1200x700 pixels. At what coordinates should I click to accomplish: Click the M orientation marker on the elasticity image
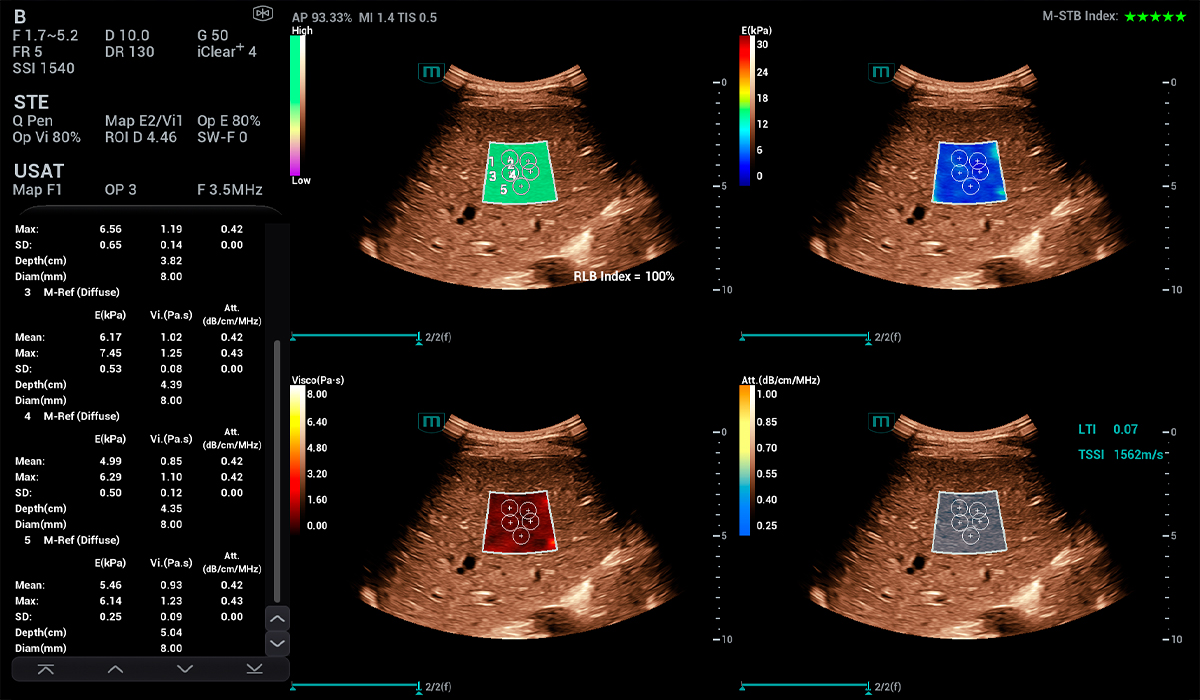[x=881, y=71]
